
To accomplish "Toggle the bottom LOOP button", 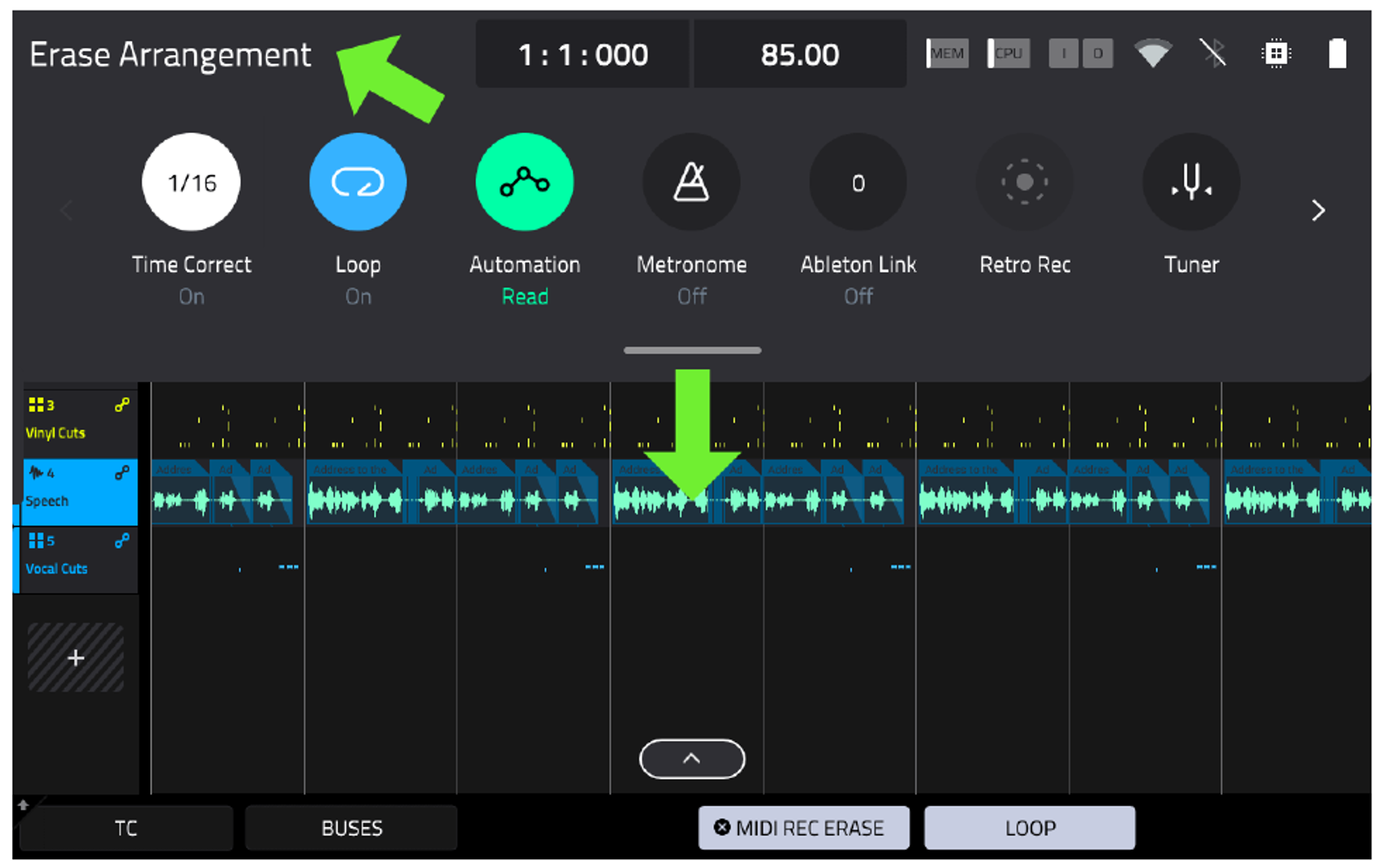I will point(1030,828).
